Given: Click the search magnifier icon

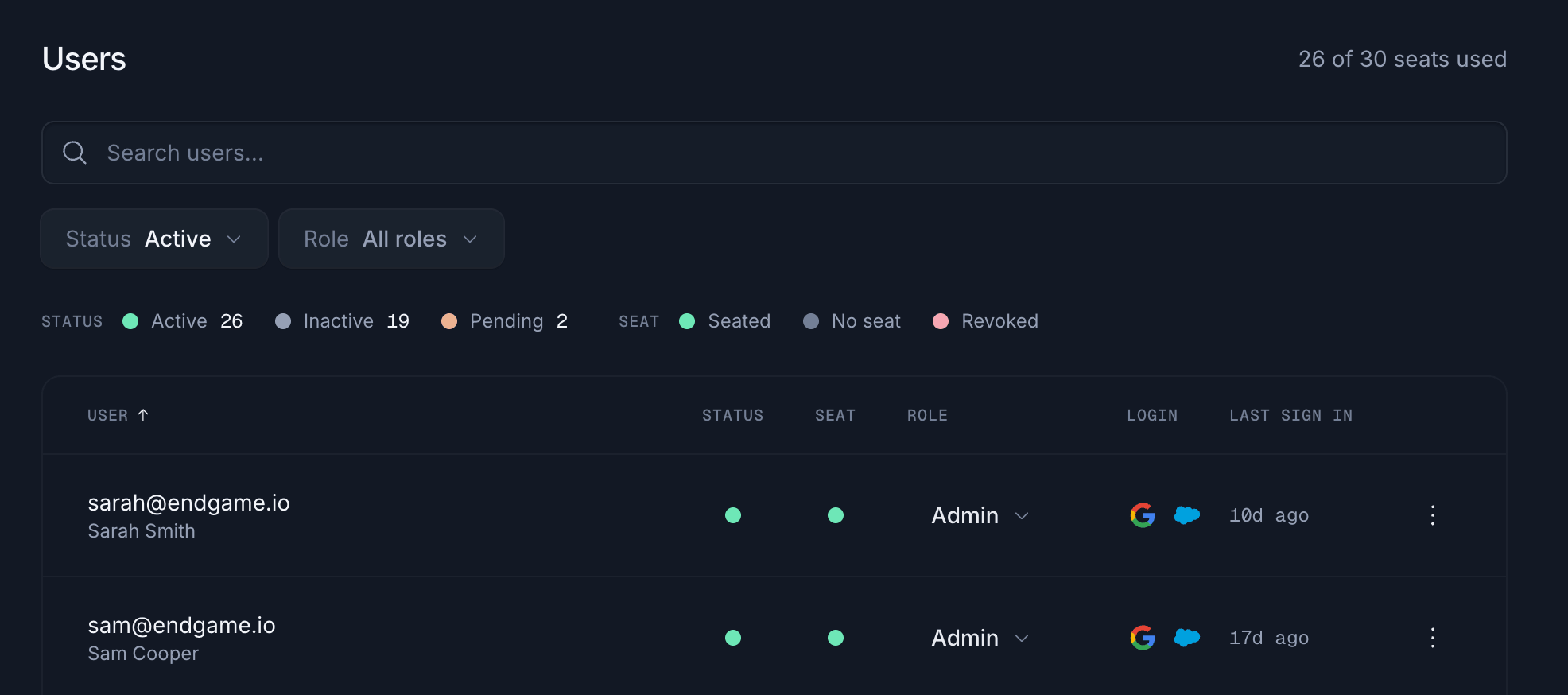Looking at the screenshot, I should [75, 153].
